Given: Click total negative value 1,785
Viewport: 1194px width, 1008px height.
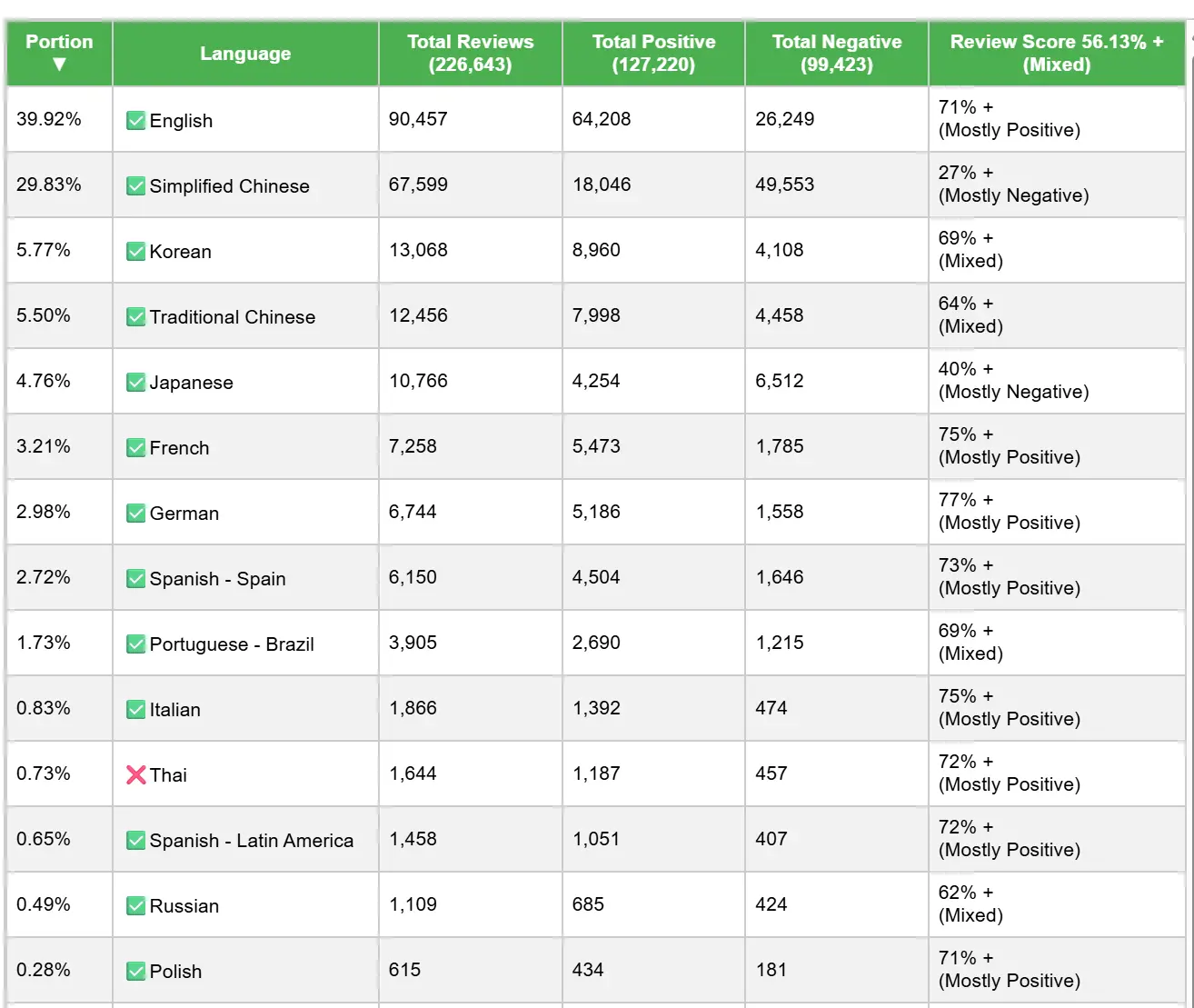Looking at the screenshot, I should click(780, 446).
